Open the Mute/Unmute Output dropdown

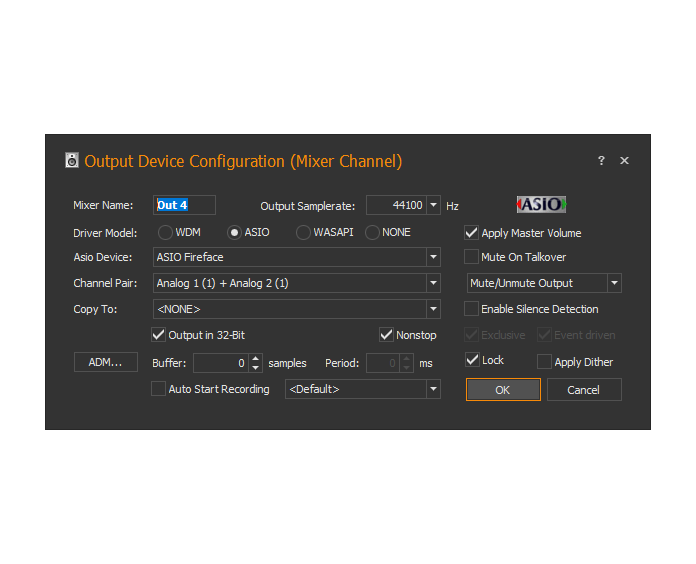pyautogui.click(x=614, y=283)
